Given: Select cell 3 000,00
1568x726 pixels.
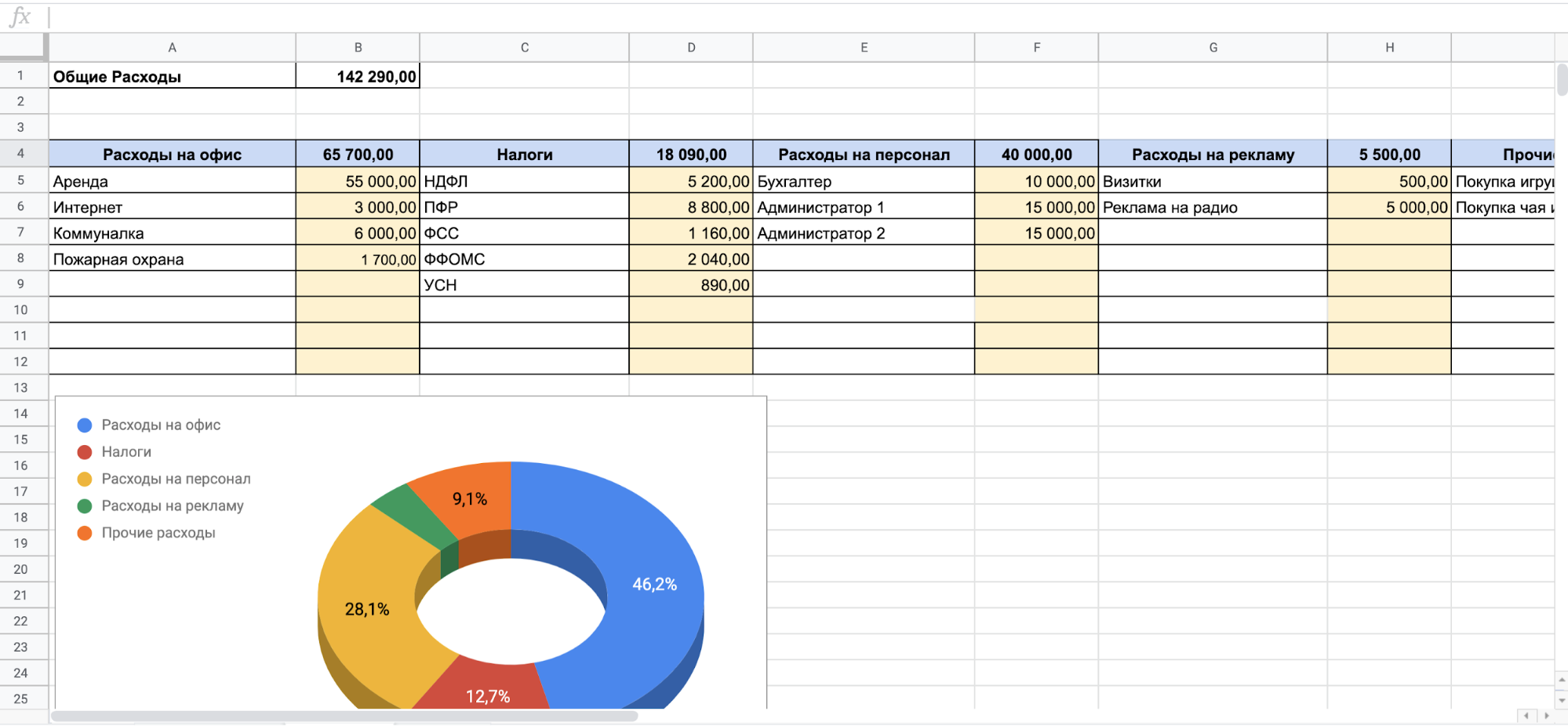Looking at the screenshot, I should click(358, 206).
